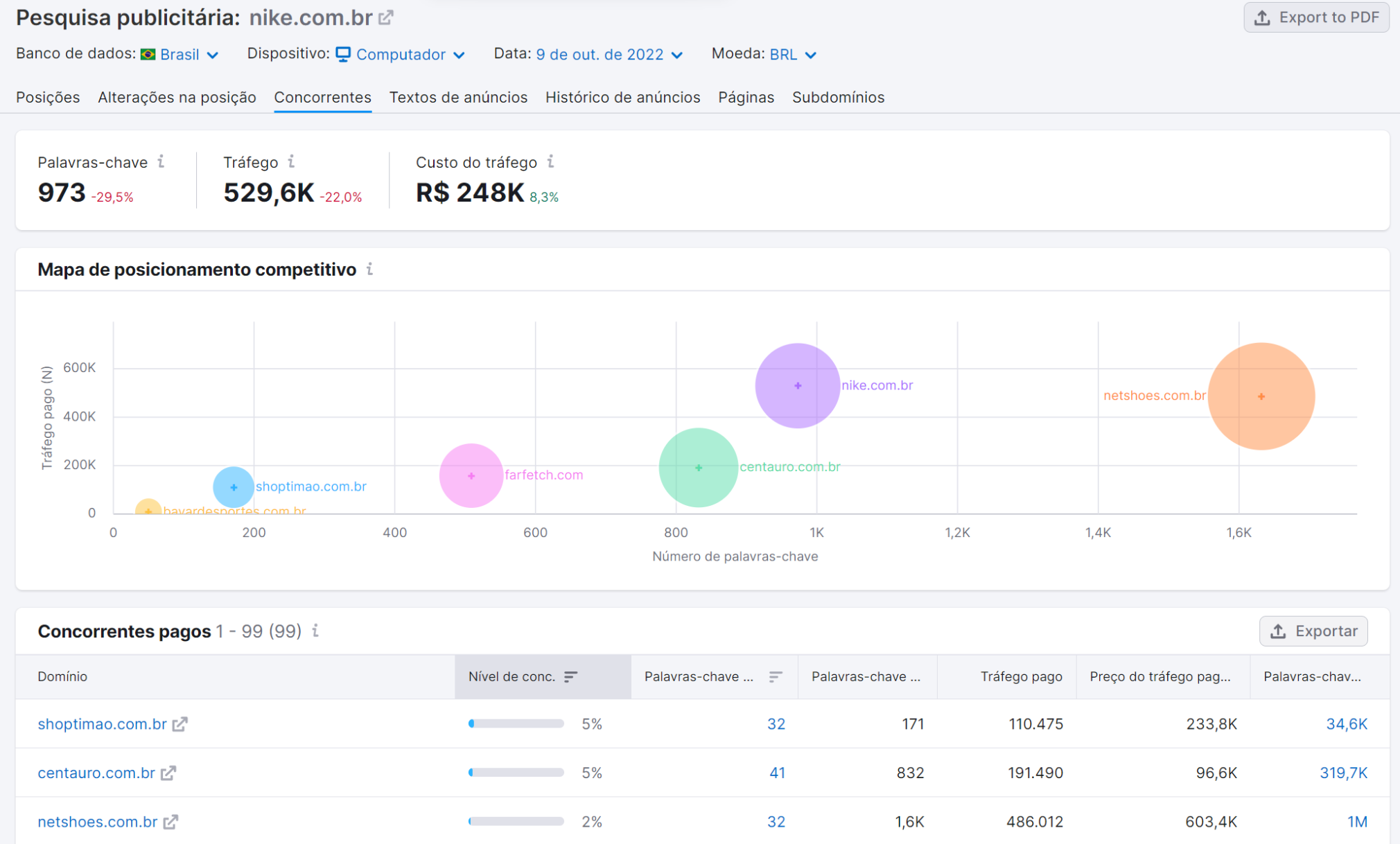Click the 973 keywords count
Viewport: 1400px width, 844px height.
pyautogui.click(x=62, y=193)
